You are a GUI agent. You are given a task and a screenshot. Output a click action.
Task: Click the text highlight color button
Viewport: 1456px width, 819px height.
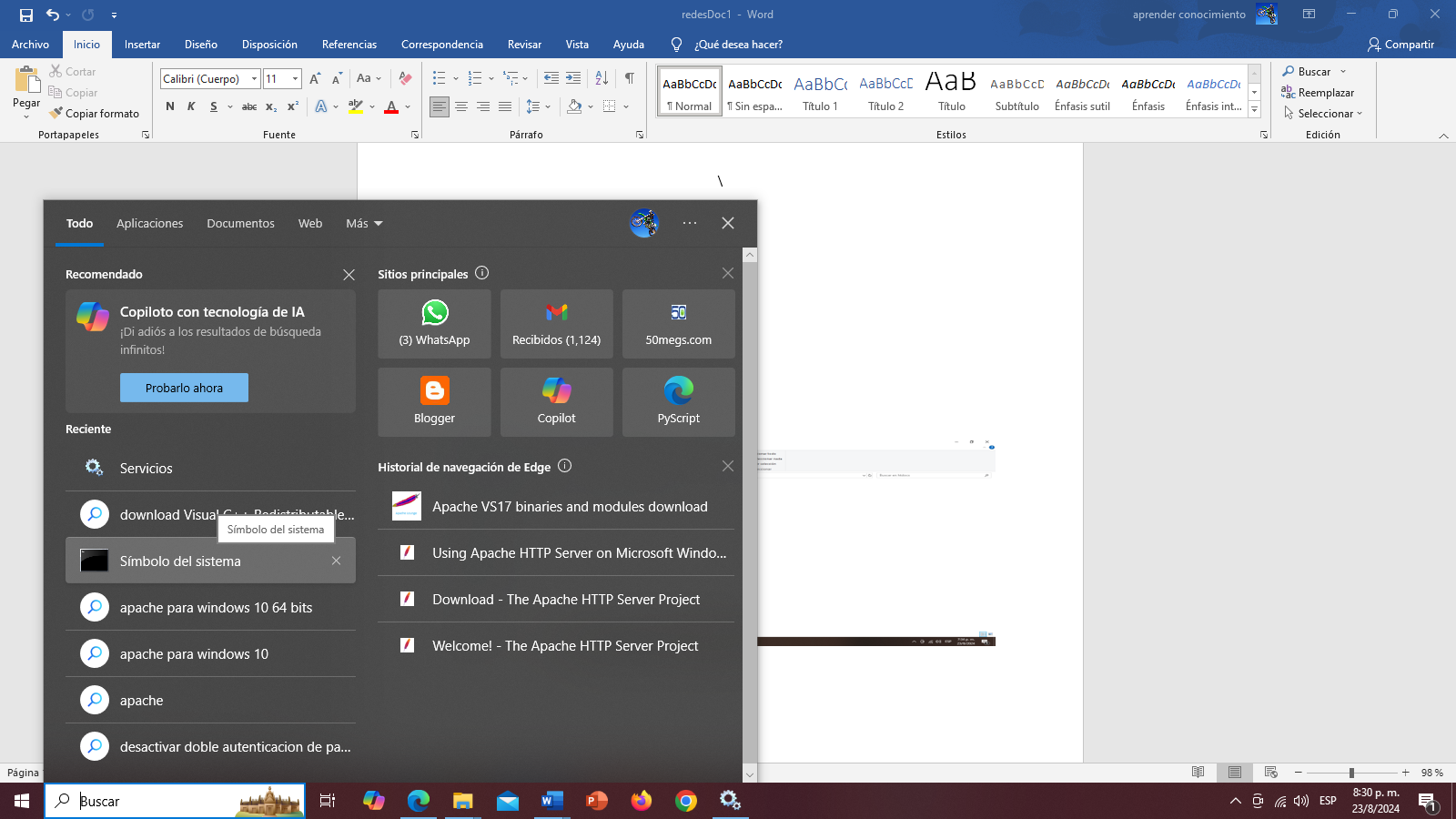[x=356, y=106]
